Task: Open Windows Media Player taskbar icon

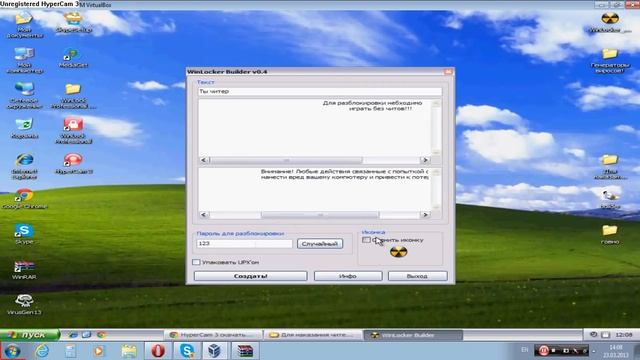Action: click(98, 351)
